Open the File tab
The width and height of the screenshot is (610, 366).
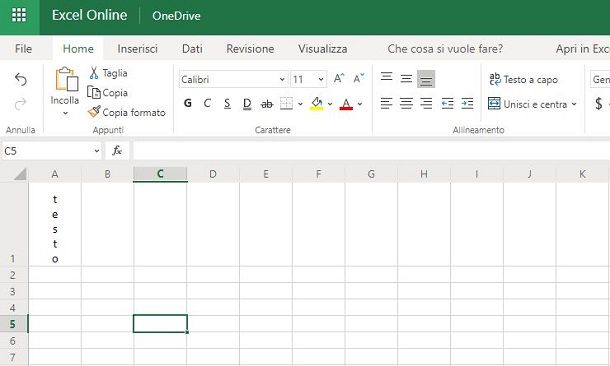click(23, 49)
